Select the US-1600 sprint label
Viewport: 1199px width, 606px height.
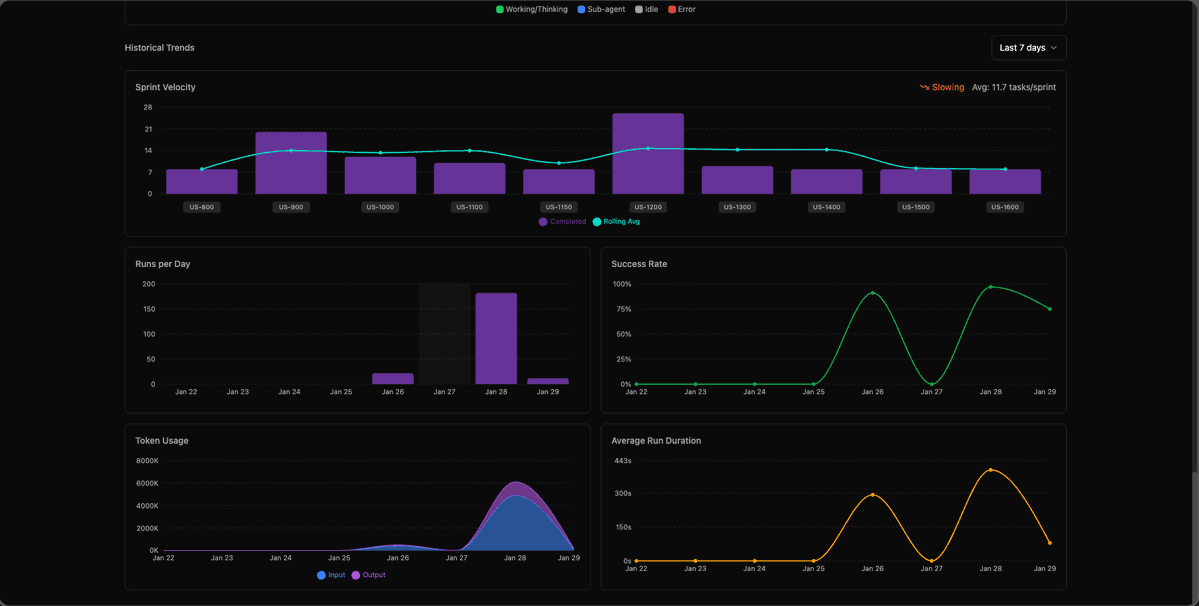coord(1004,207)
